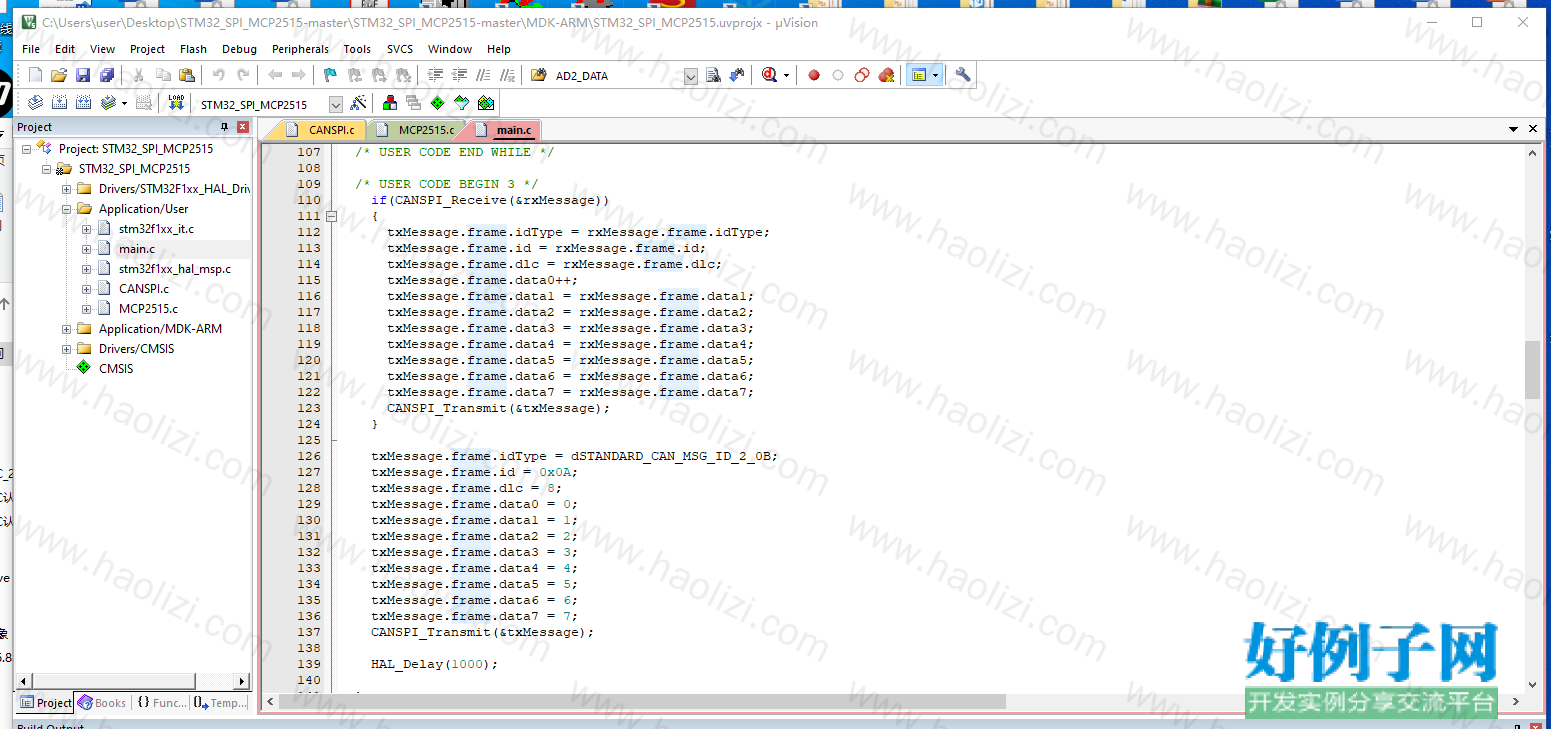This screenshot has width=1551, height=729.
Task: Open the Batch Build dropdown arrow
Action: 124,103
